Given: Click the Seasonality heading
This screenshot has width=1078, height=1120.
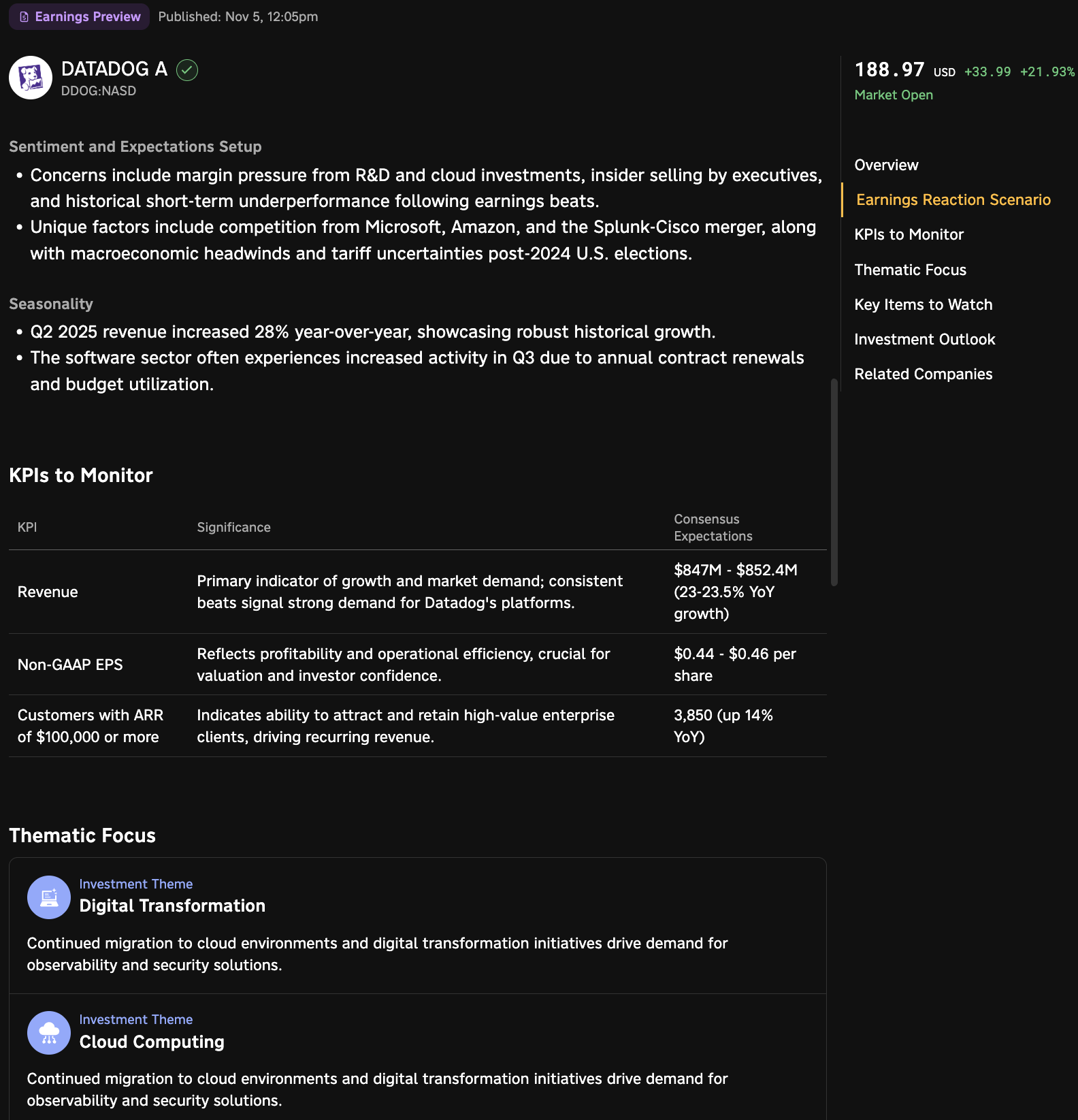Looking at the screenshot, I should click(x=51, y=304).
